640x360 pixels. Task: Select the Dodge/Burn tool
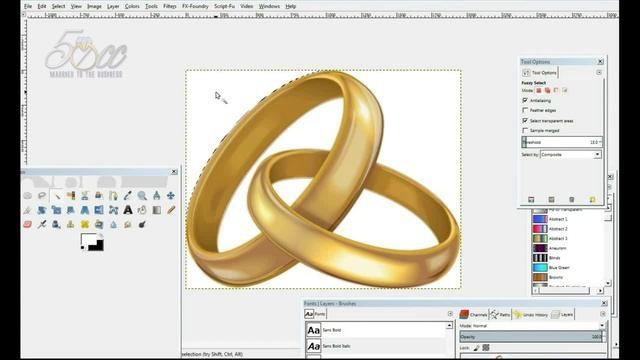point(142,224)
